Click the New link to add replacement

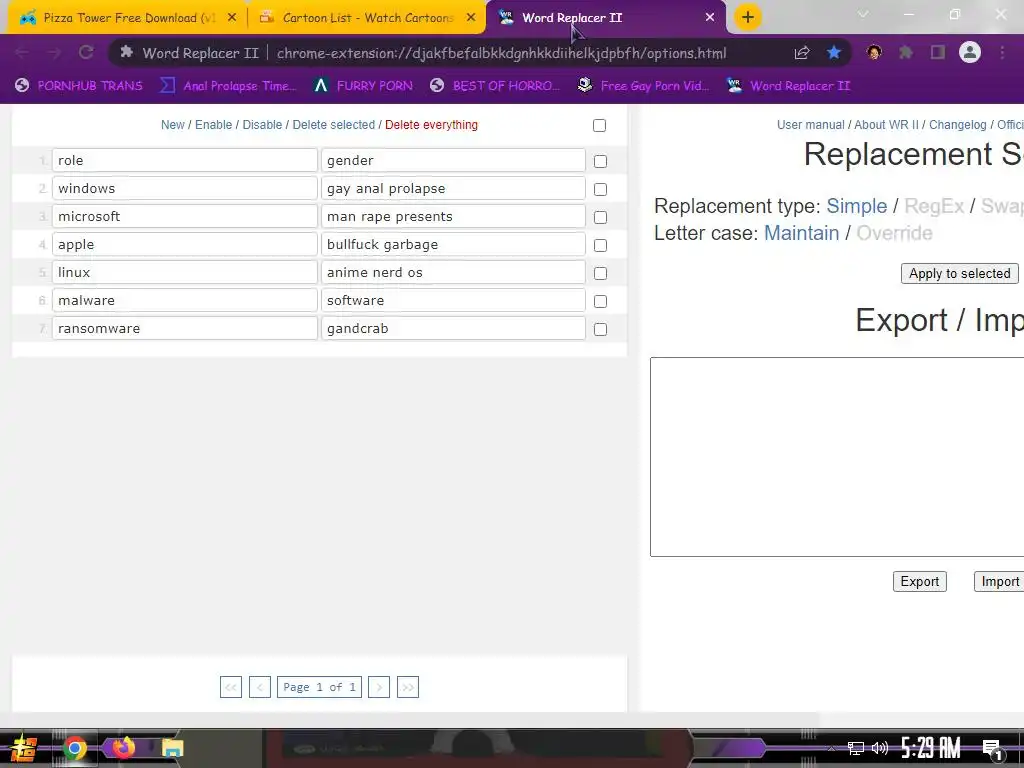point(172,125)
